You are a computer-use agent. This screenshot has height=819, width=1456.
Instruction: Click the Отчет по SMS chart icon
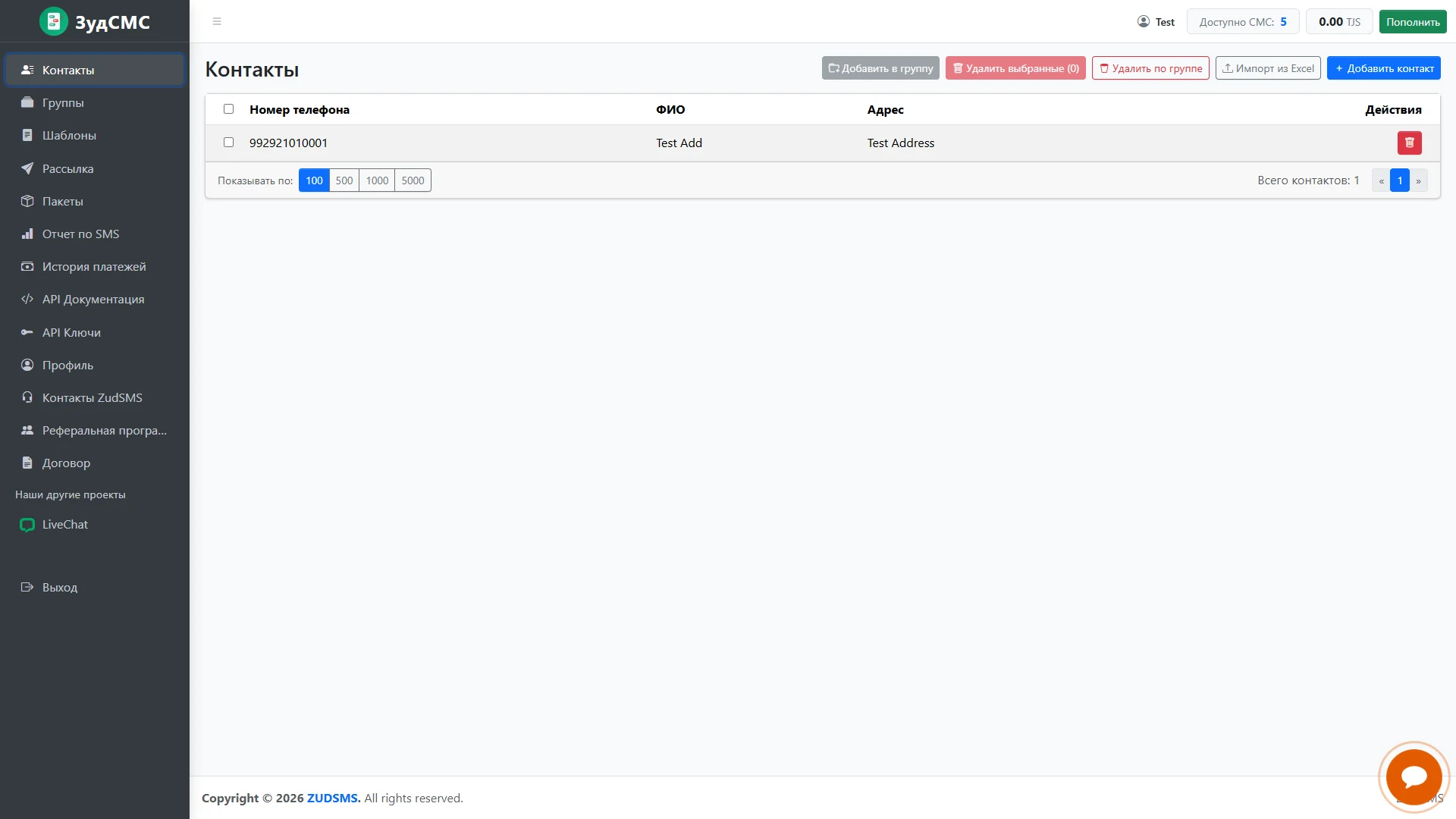click(27, 234)
